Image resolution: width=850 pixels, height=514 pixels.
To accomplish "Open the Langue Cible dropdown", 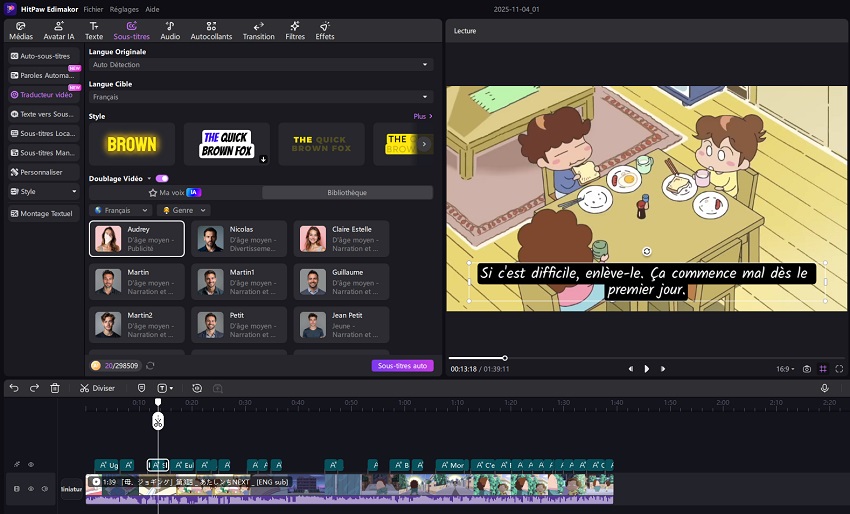I will 261,97.
